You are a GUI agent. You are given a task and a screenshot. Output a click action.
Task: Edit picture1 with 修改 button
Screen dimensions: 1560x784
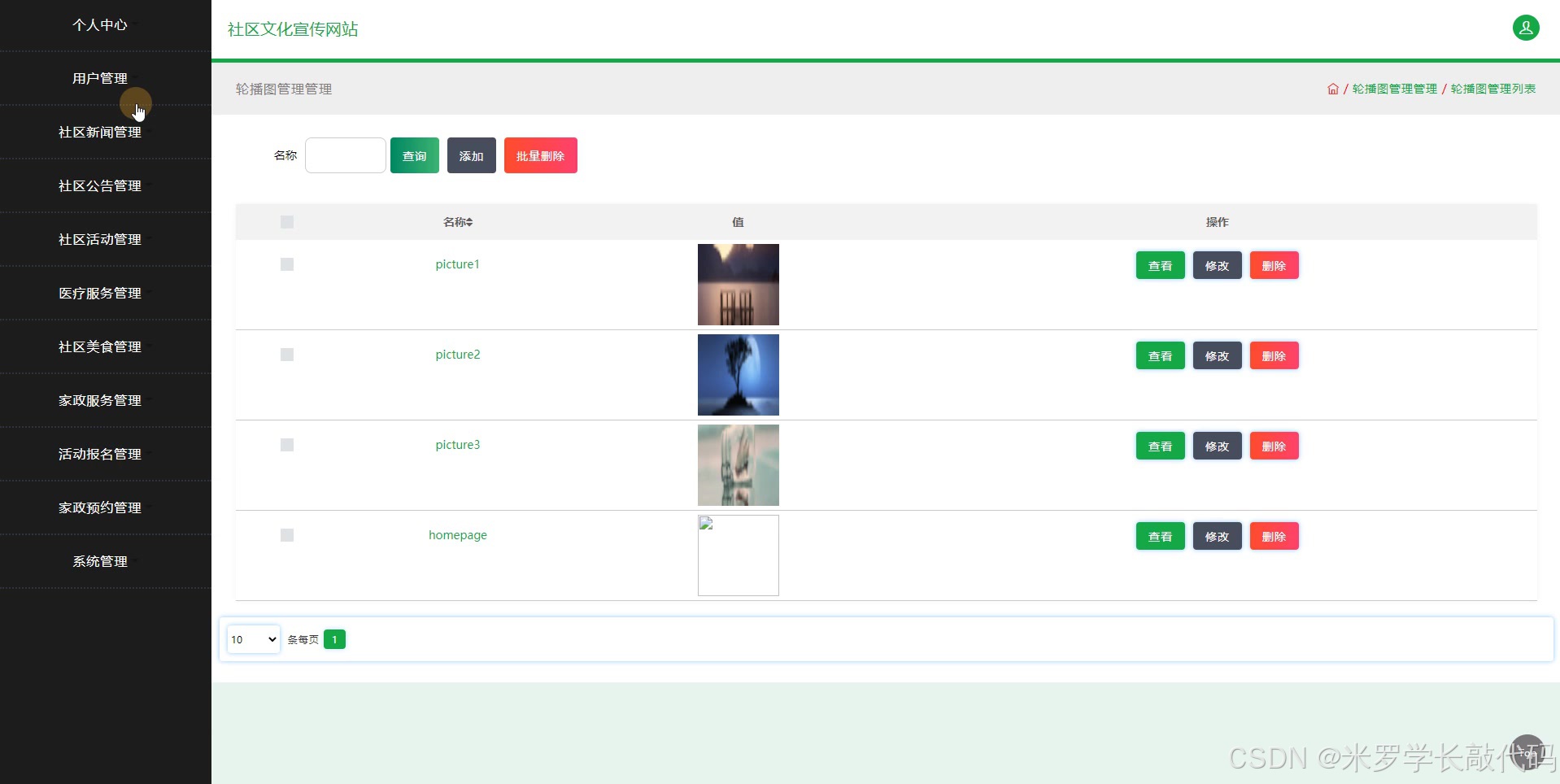(1218, 265)
